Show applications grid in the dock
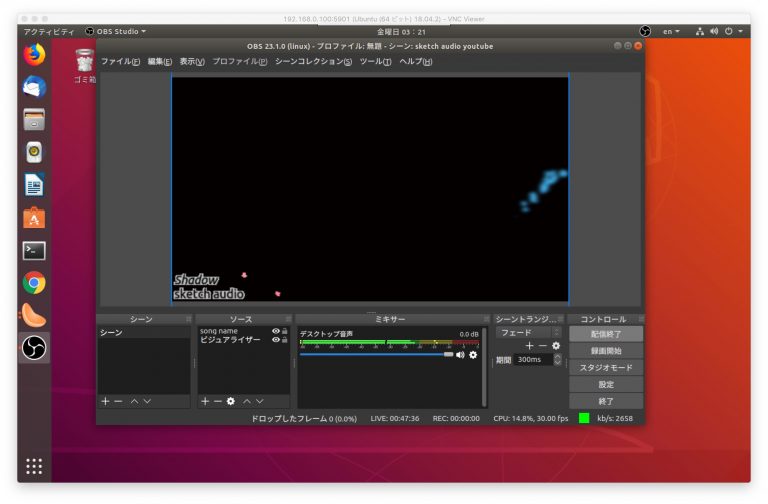This screenshot has height=504, width=768. (x=34, y=466)
